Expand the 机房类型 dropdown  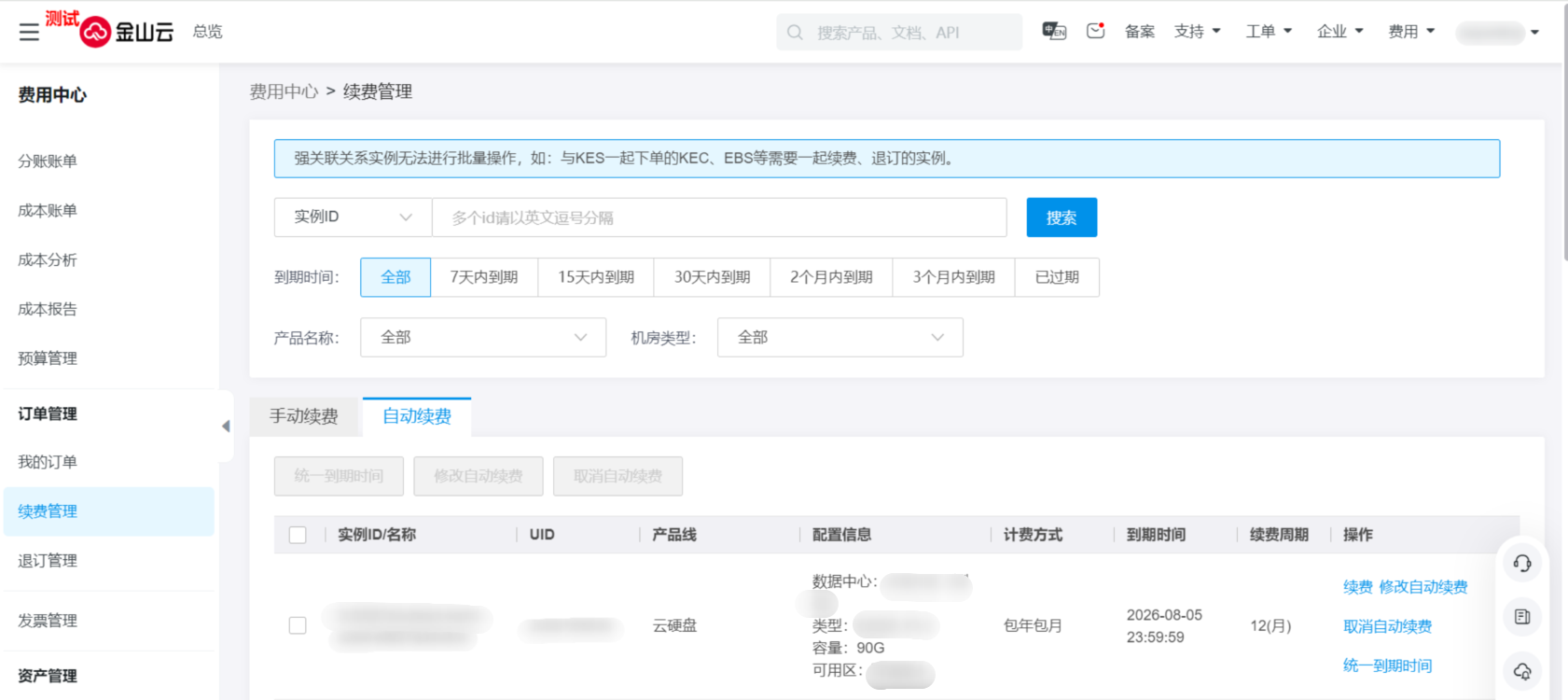840,338
